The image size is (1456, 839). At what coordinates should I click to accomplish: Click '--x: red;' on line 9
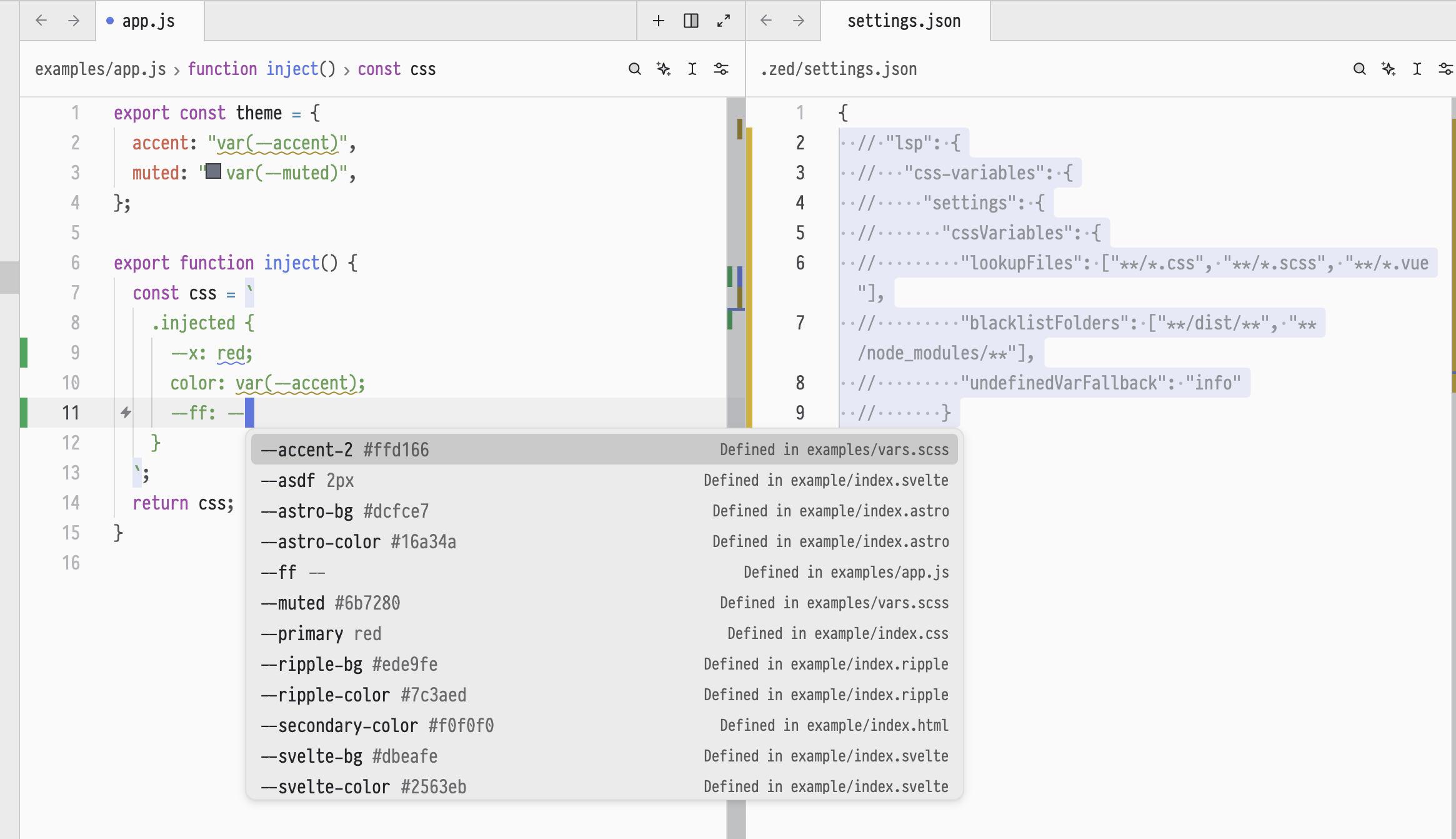[212, 353]
